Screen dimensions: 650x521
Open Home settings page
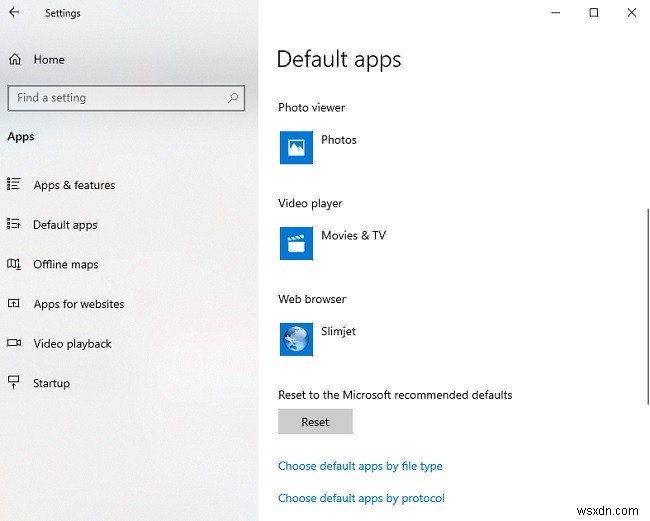(x=49, y=60)
